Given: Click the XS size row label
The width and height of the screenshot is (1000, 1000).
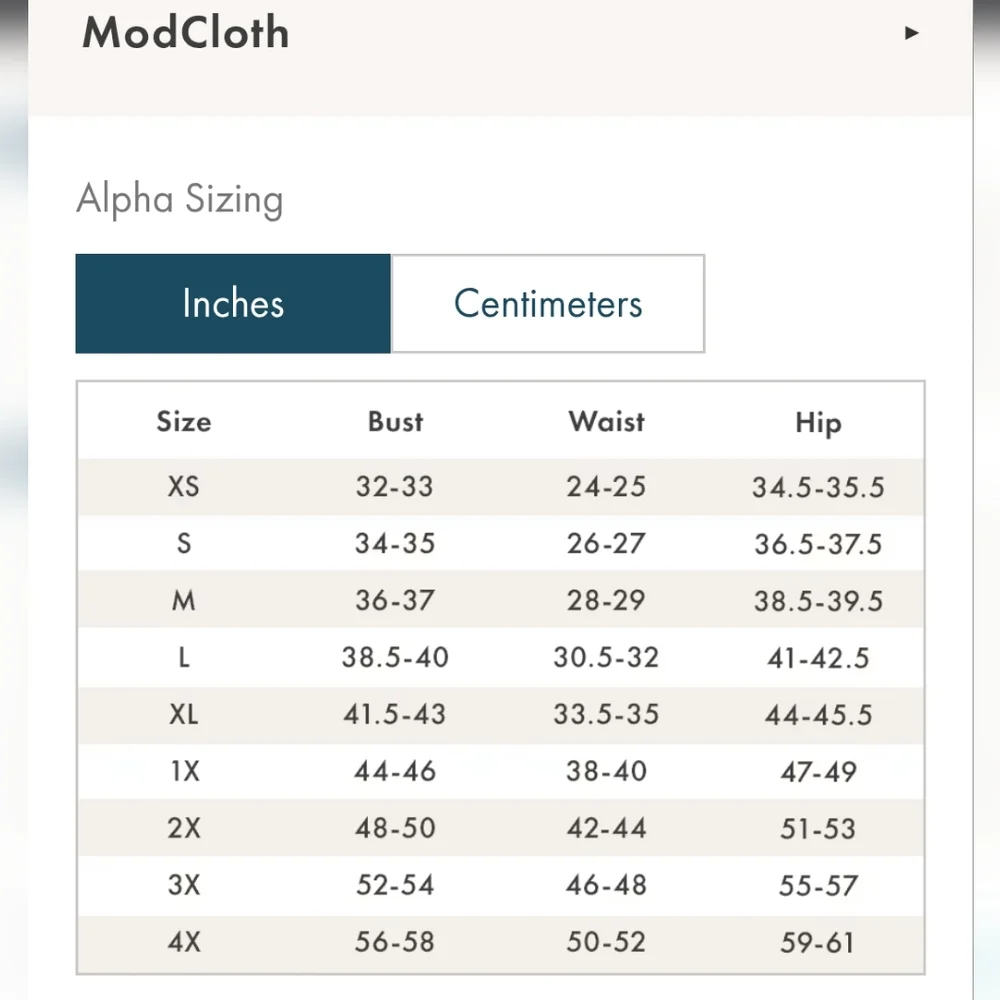Looking at the screenshot, I should (184, 487).
